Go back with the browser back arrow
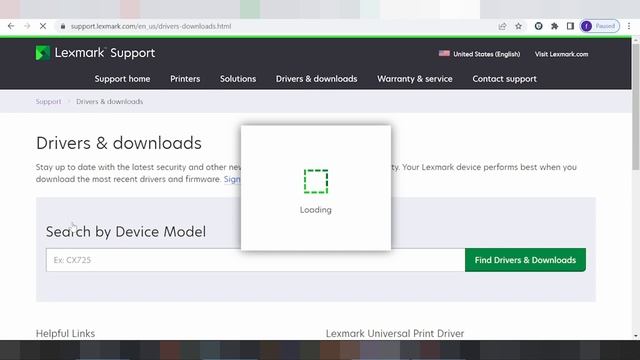Screen dimensions: 640x360 tap(11, 26)
